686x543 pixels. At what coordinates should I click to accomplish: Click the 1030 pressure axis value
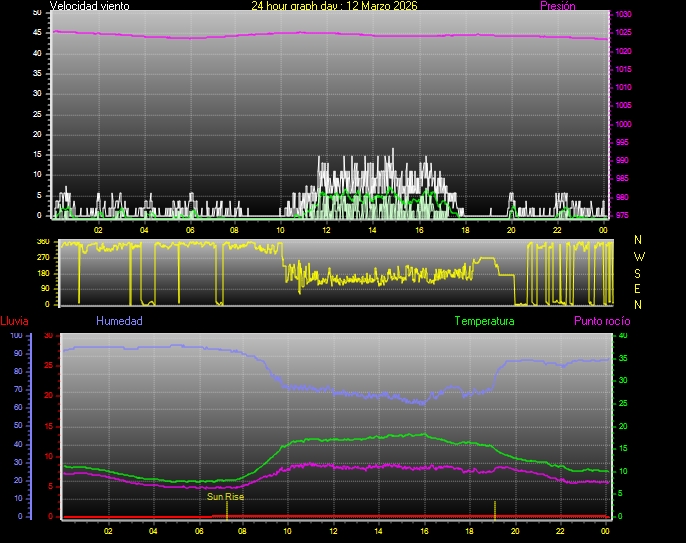[623, 15]
